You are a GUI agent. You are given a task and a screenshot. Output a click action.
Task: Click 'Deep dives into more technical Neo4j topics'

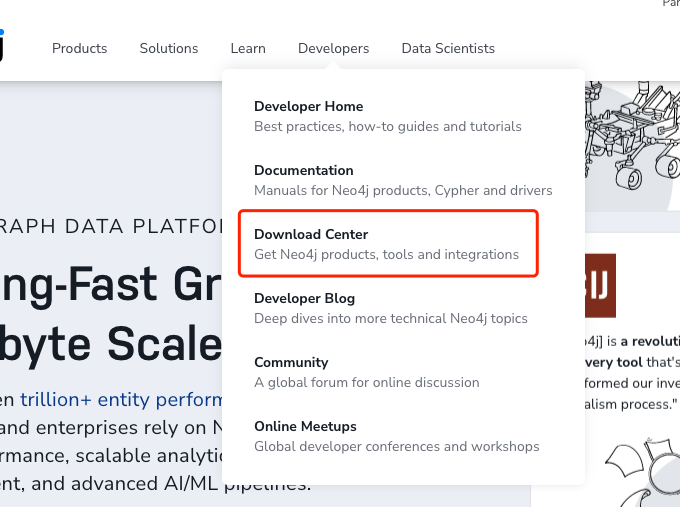(391, 319)
